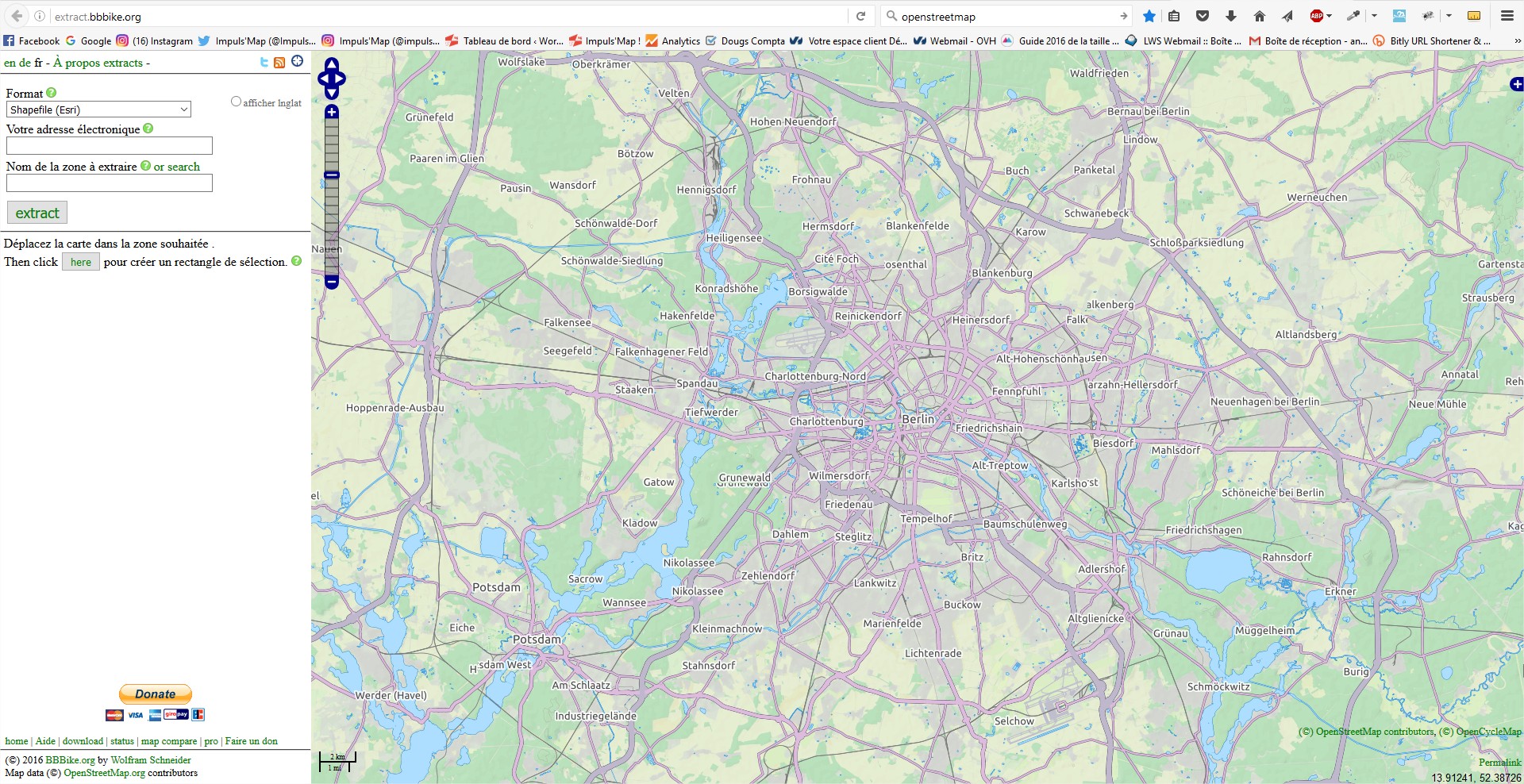Open the extracts link in header

tap(122, 63)
